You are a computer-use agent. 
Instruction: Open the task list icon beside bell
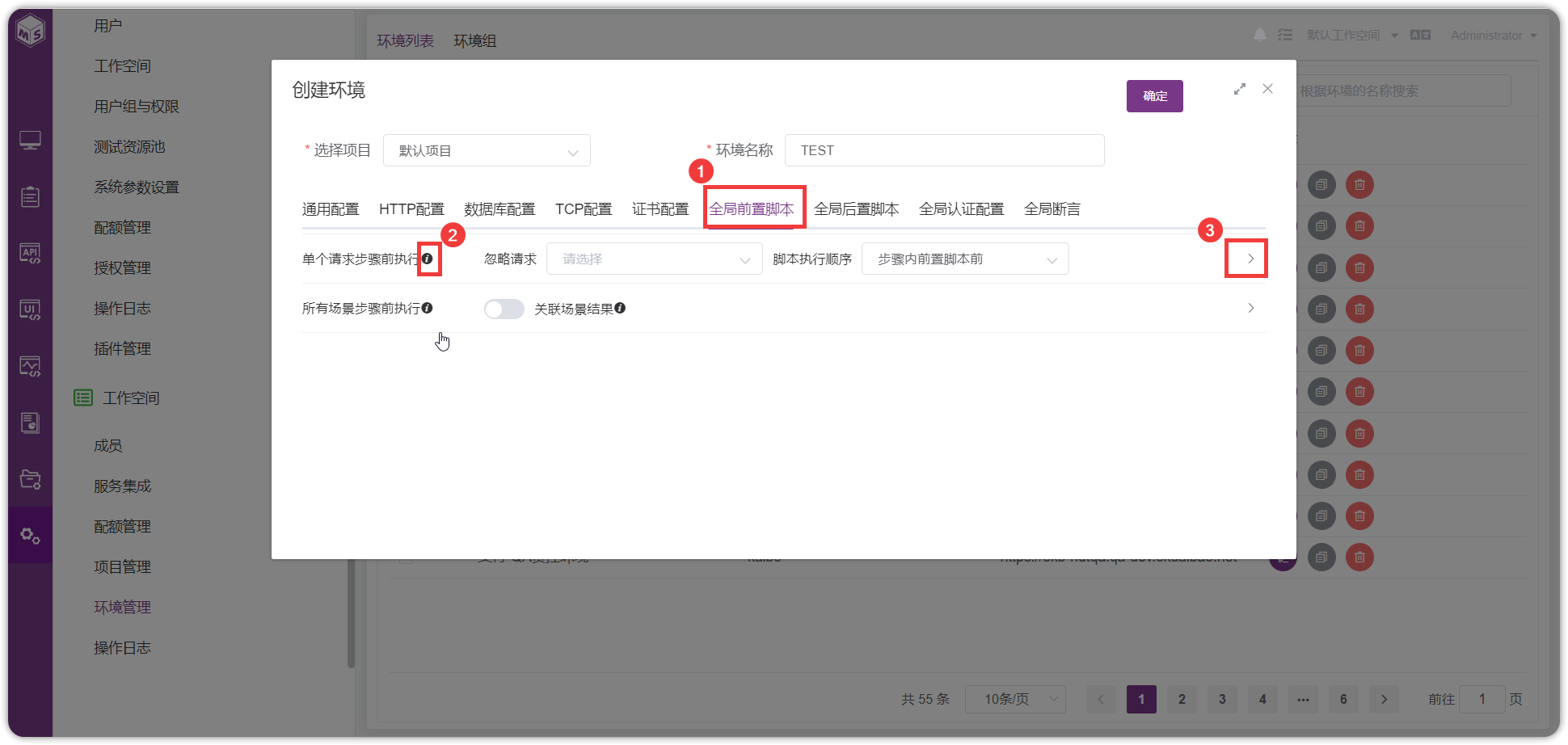[1285, 35]
